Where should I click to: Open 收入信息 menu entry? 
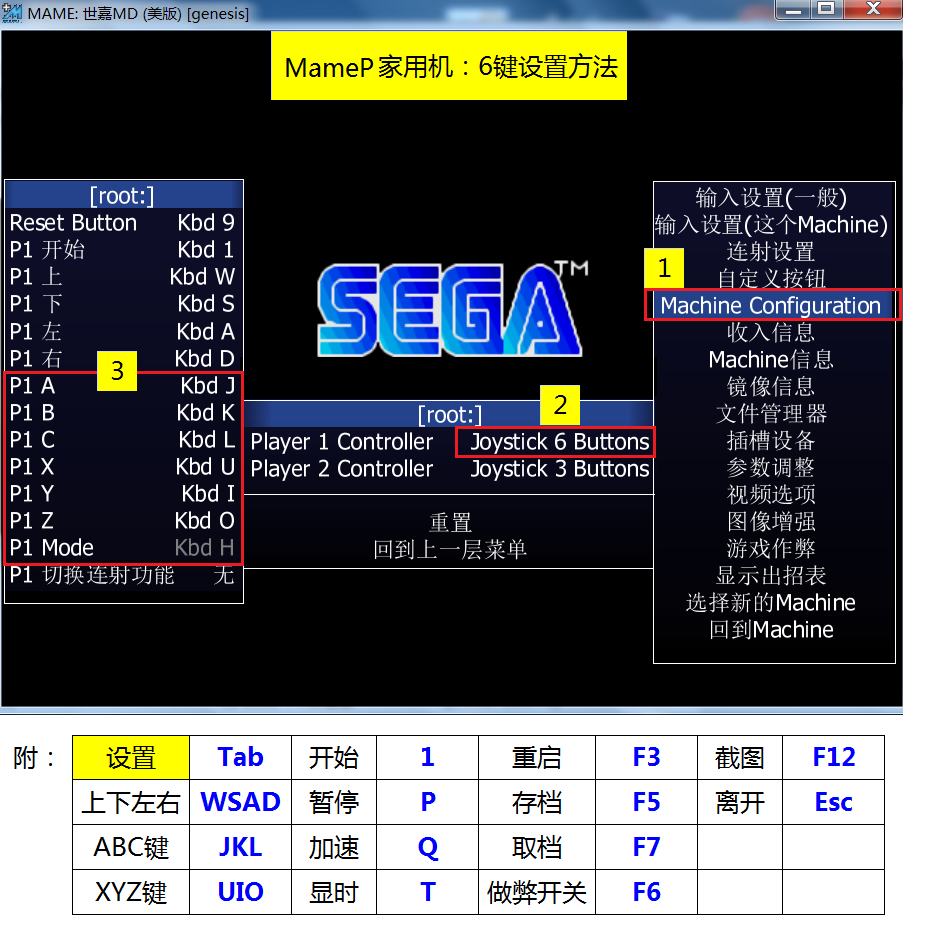click(x=771, y=332)
